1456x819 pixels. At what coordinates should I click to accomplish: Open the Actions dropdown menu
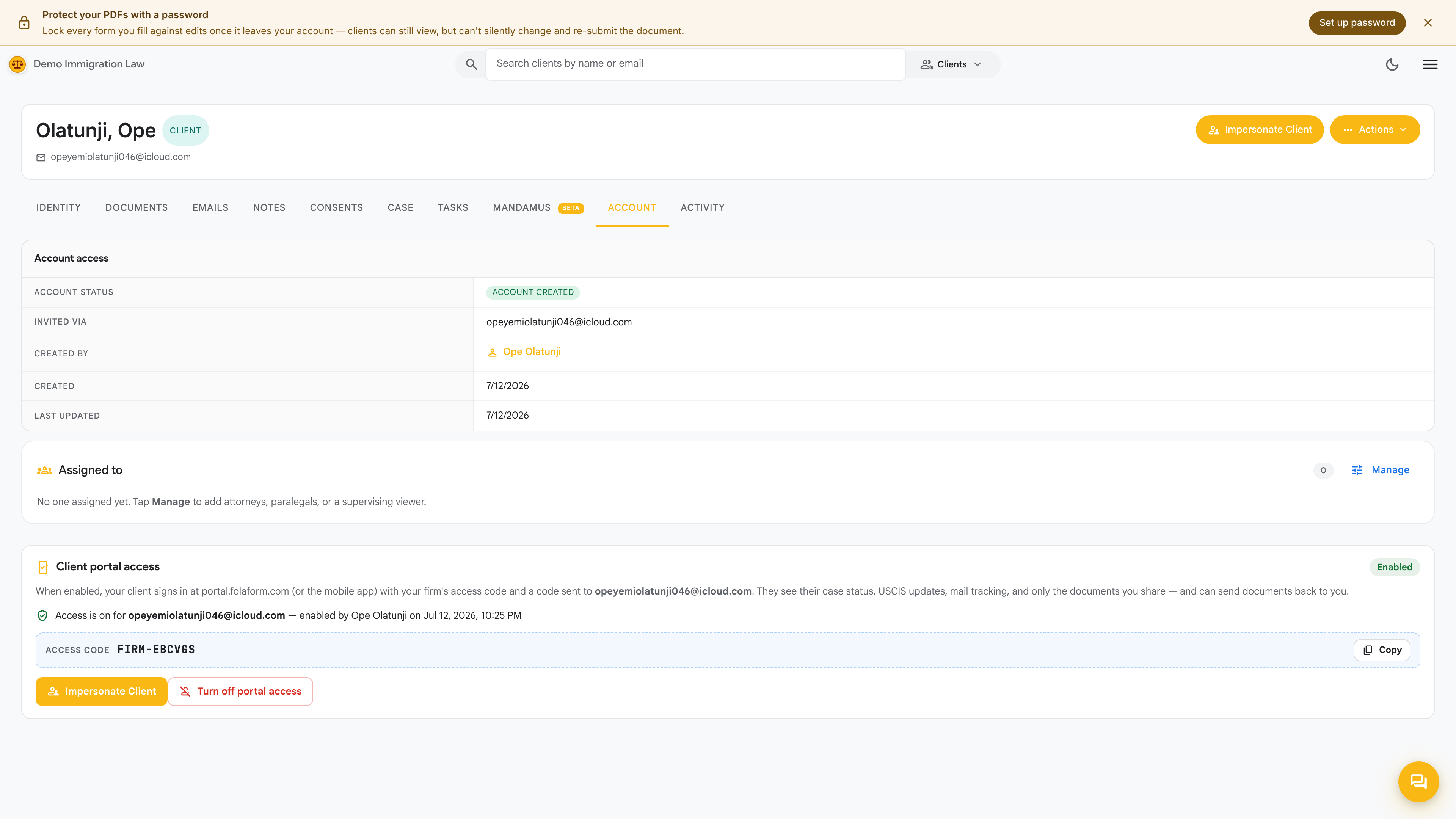(1374, 129)
